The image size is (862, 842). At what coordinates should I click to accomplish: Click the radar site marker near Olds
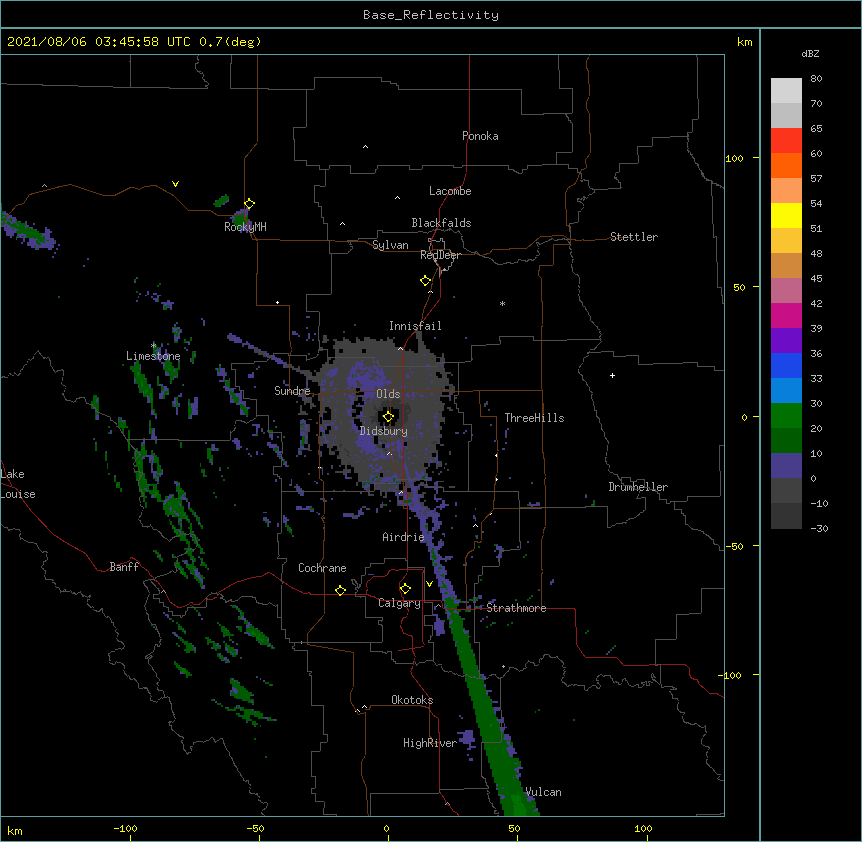tap(388, 417)
